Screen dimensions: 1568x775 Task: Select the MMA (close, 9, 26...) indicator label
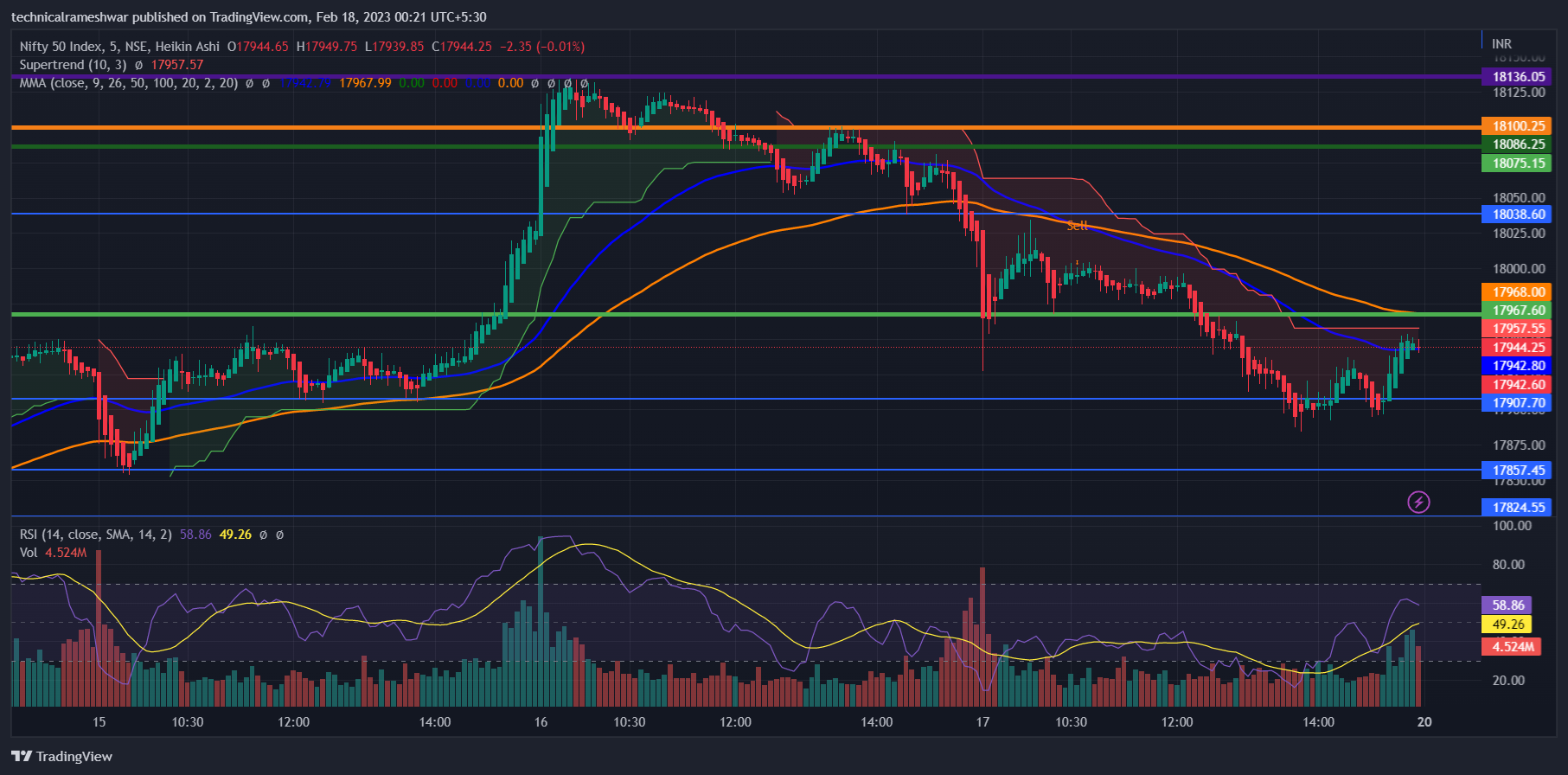coord(129,83)
